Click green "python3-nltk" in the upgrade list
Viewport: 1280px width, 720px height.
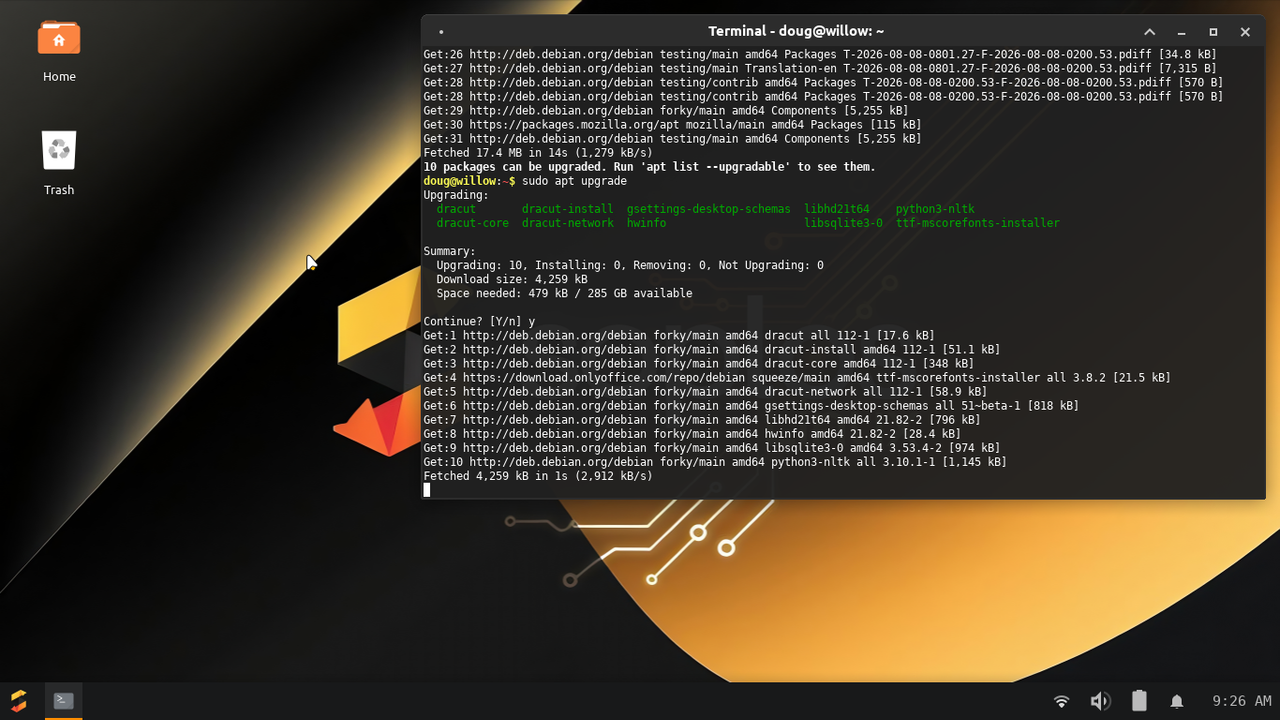click(935, 209)
